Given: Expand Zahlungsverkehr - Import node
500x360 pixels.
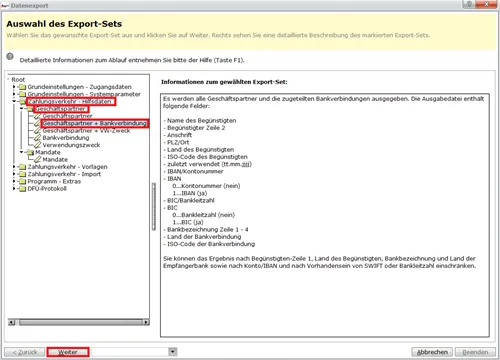Looking at the screenshot, I should tap(14, 174).
